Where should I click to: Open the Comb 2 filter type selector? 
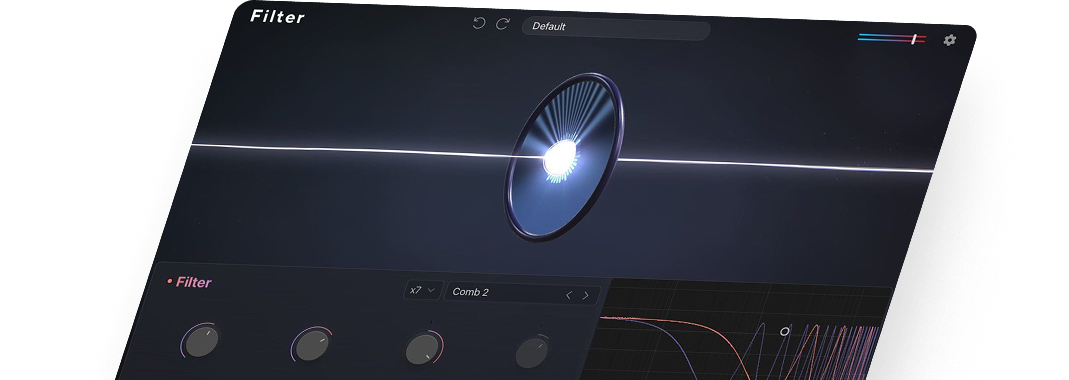(x=523, y=293)
